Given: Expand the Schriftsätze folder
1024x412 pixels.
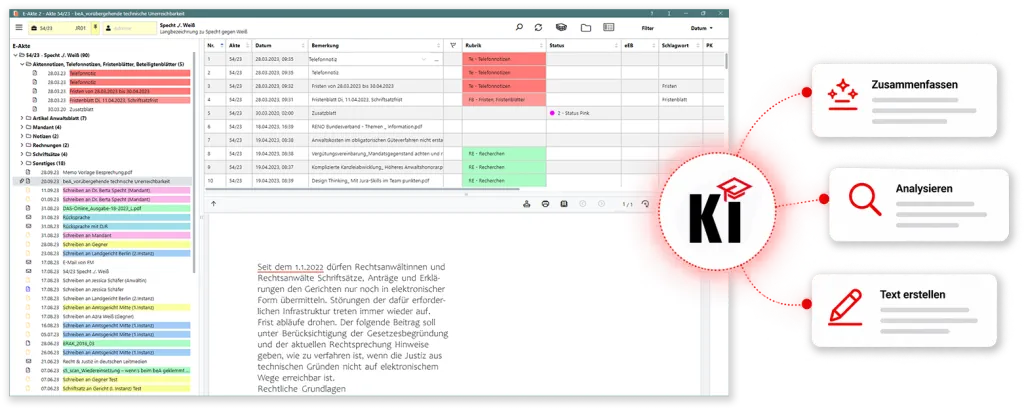Looking at the screenshot, I should click(x=22, y=154).
